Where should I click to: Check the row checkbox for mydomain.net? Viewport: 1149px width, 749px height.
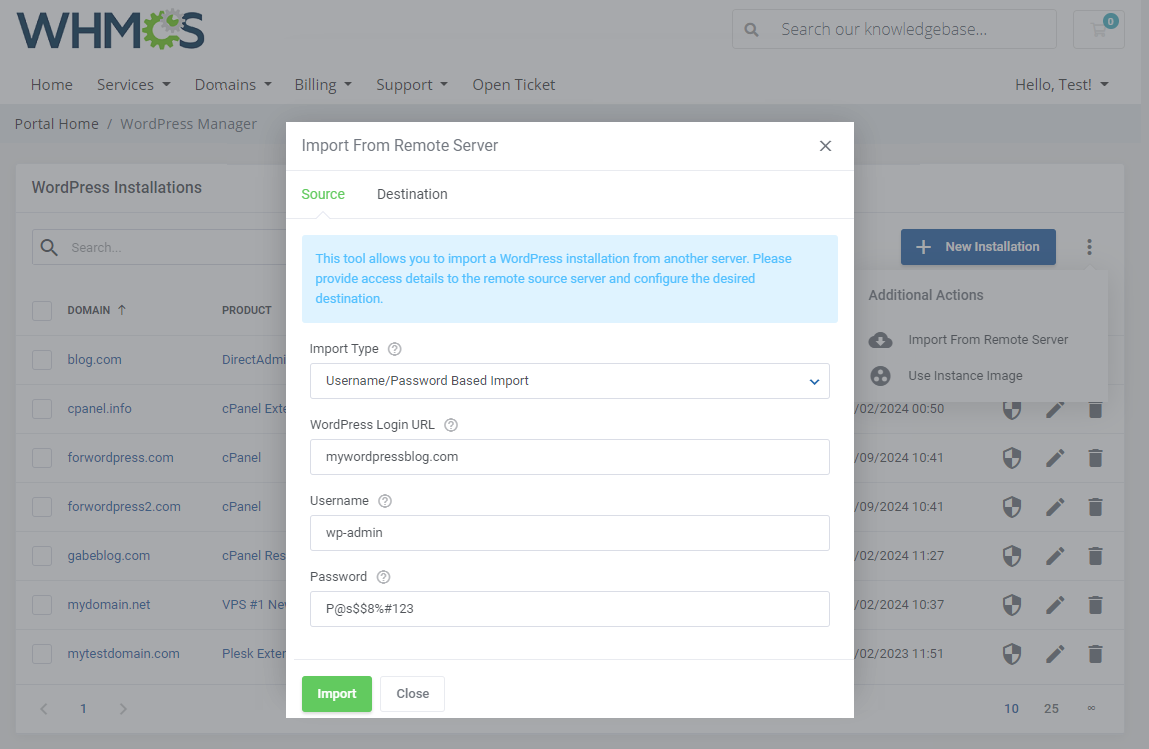pos(42,605)
